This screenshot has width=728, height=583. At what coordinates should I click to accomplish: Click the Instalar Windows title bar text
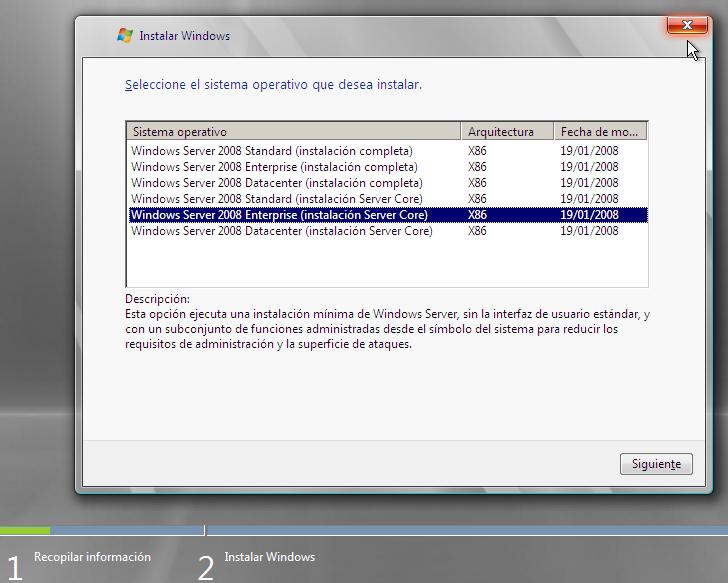(x=184, y=36)
